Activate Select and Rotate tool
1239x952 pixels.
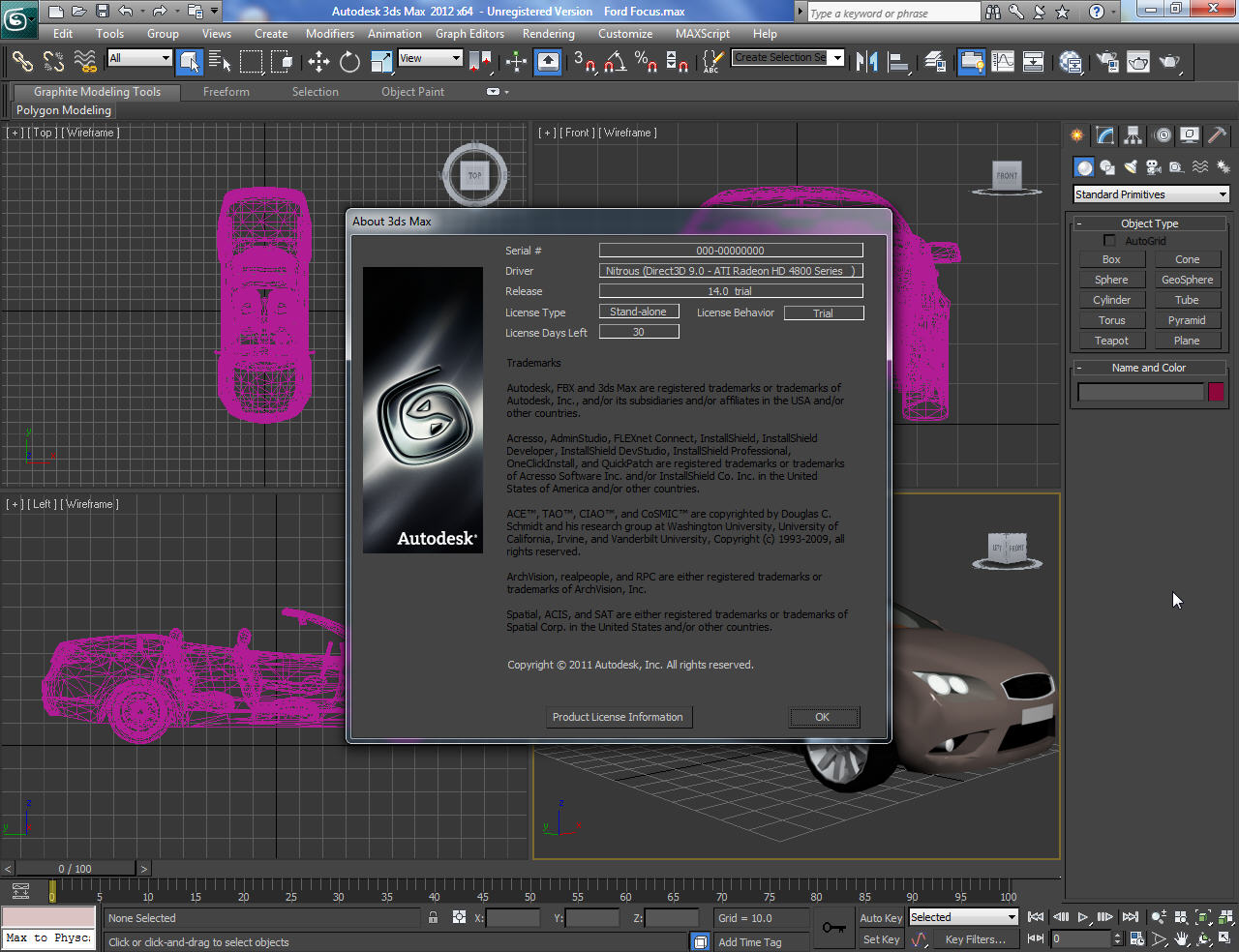click(x=350, y=62)
